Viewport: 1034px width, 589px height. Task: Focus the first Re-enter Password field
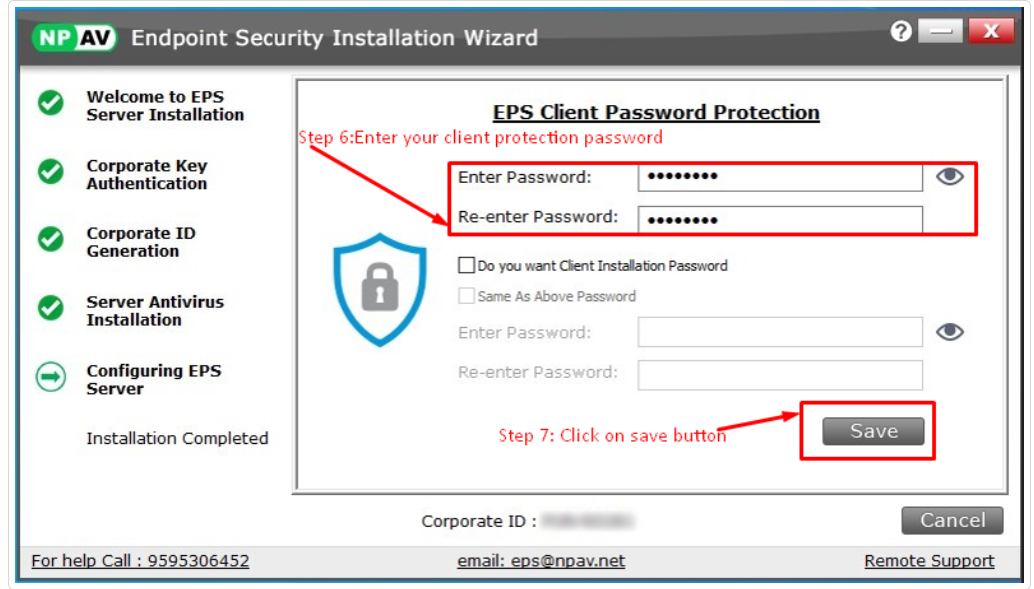tap(779, 219)
